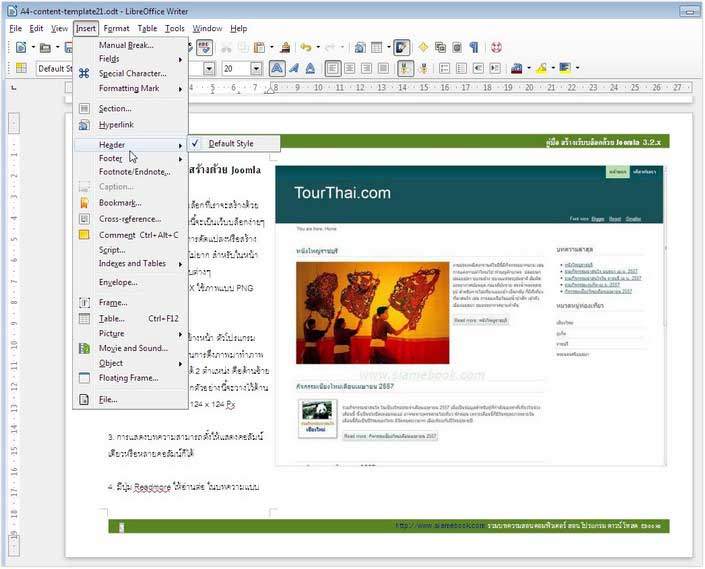Open the Tools menu

(174, 28)
